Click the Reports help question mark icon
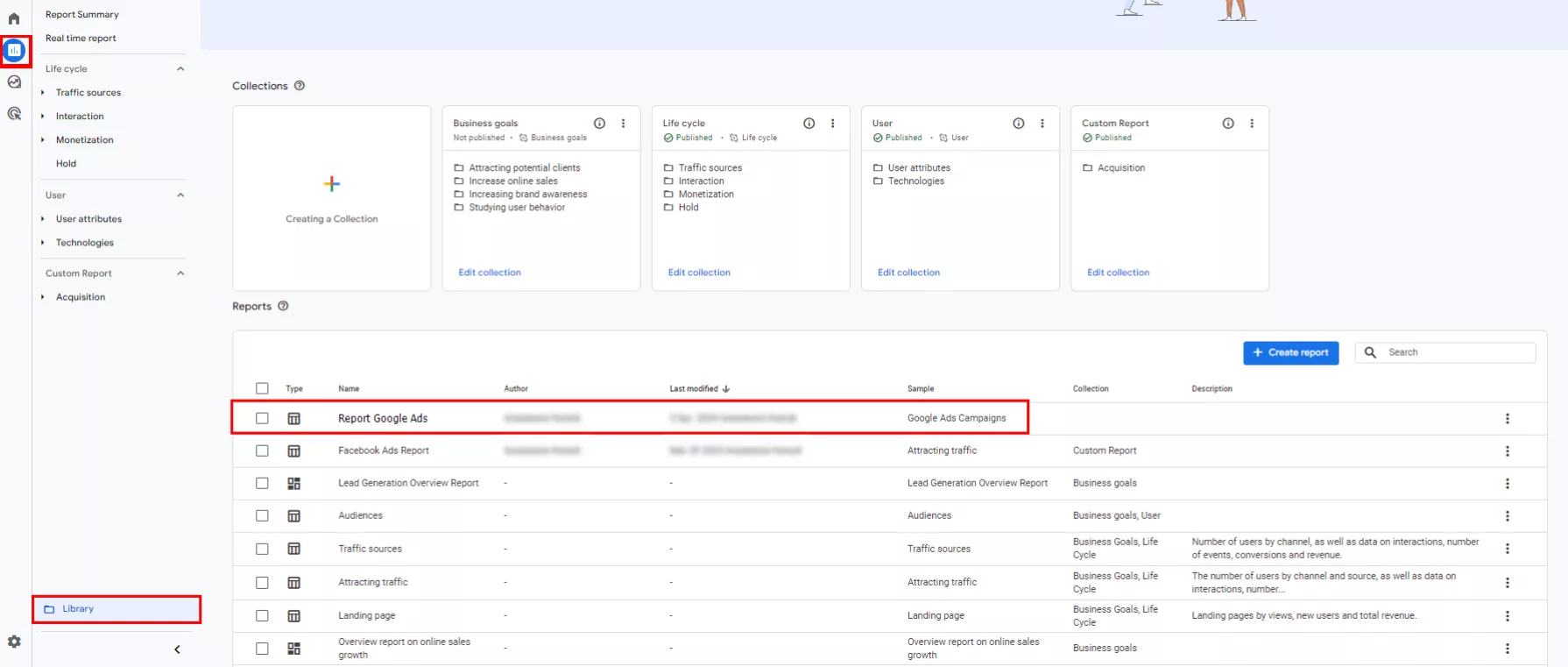The height and width of the screenshot is (667, 1568). 283,306
